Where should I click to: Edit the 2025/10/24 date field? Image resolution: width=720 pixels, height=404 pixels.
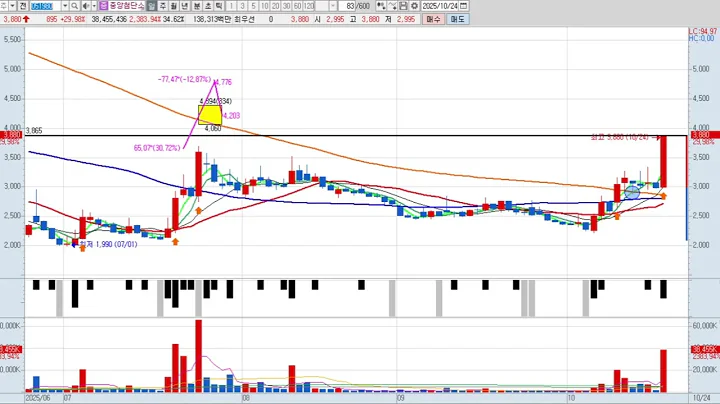pyautogui.click(x=440, y=6)
